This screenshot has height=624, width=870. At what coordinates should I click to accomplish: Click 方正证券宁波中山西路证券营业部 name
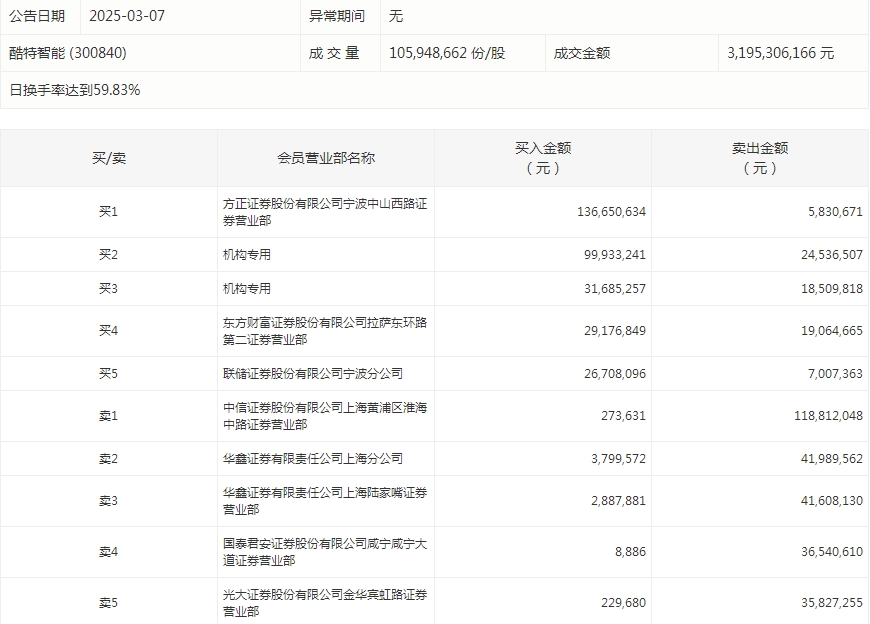(x=325, y=212)
